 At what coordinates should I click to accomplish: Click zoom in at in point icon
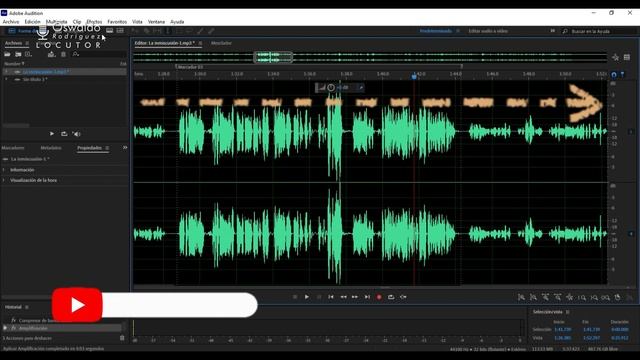coord(582,298)
